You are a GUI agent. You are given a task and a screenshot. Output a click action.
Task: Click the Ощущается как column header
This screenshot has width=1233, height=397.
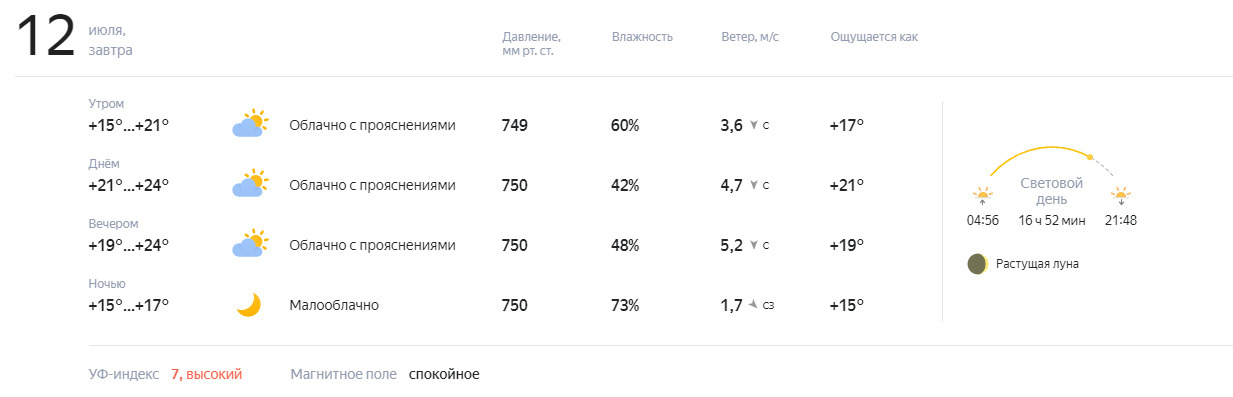874,37
